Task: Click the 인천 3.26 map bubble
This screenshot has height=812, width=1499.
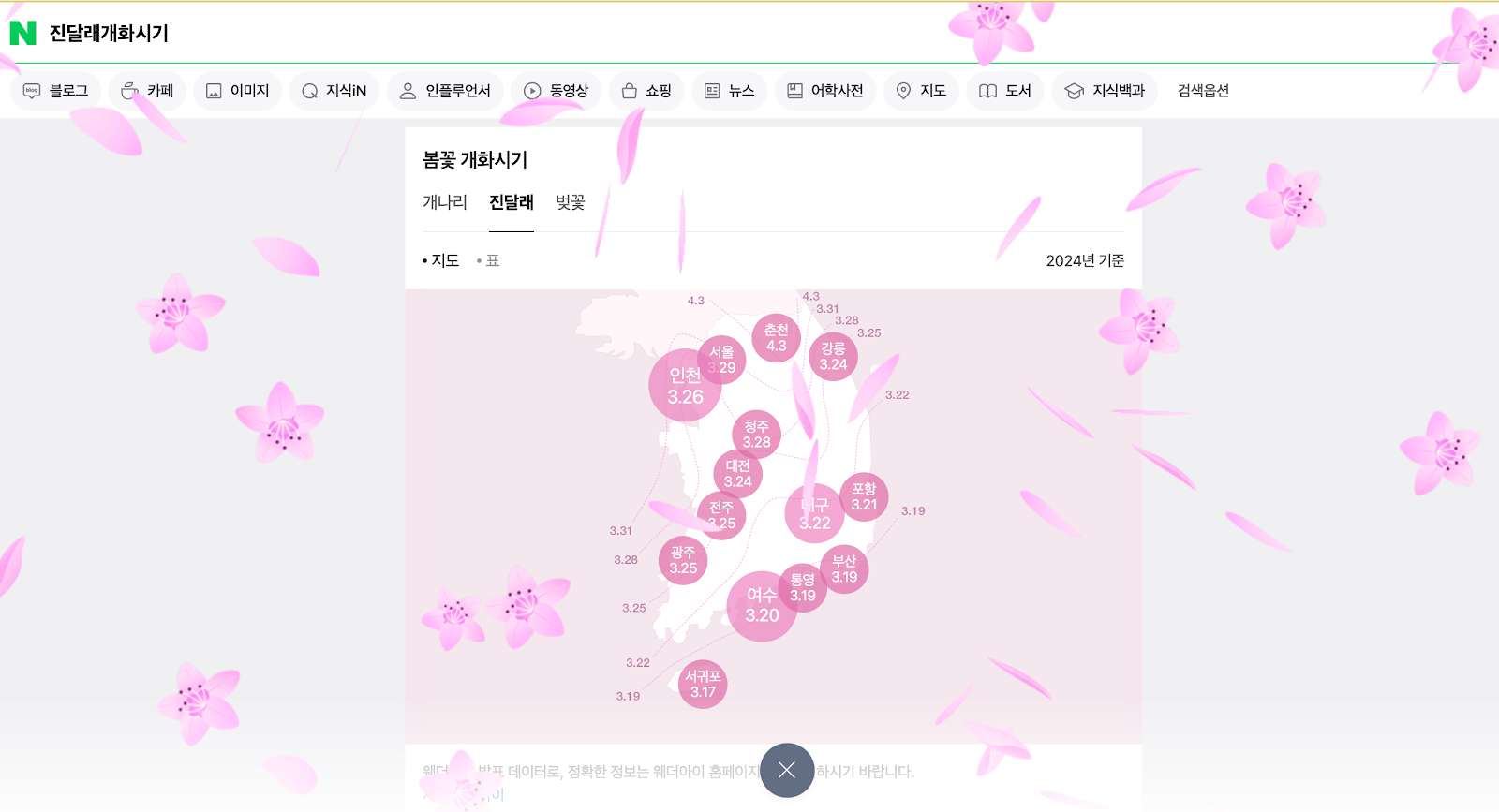Action: [685, 385]
